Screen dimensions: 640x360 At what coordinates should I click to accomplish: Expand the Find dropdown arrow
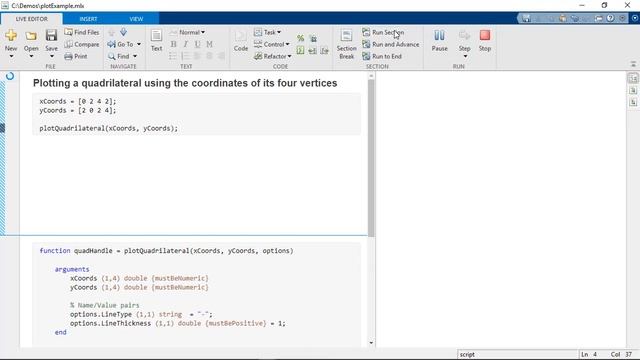[135, 56]
